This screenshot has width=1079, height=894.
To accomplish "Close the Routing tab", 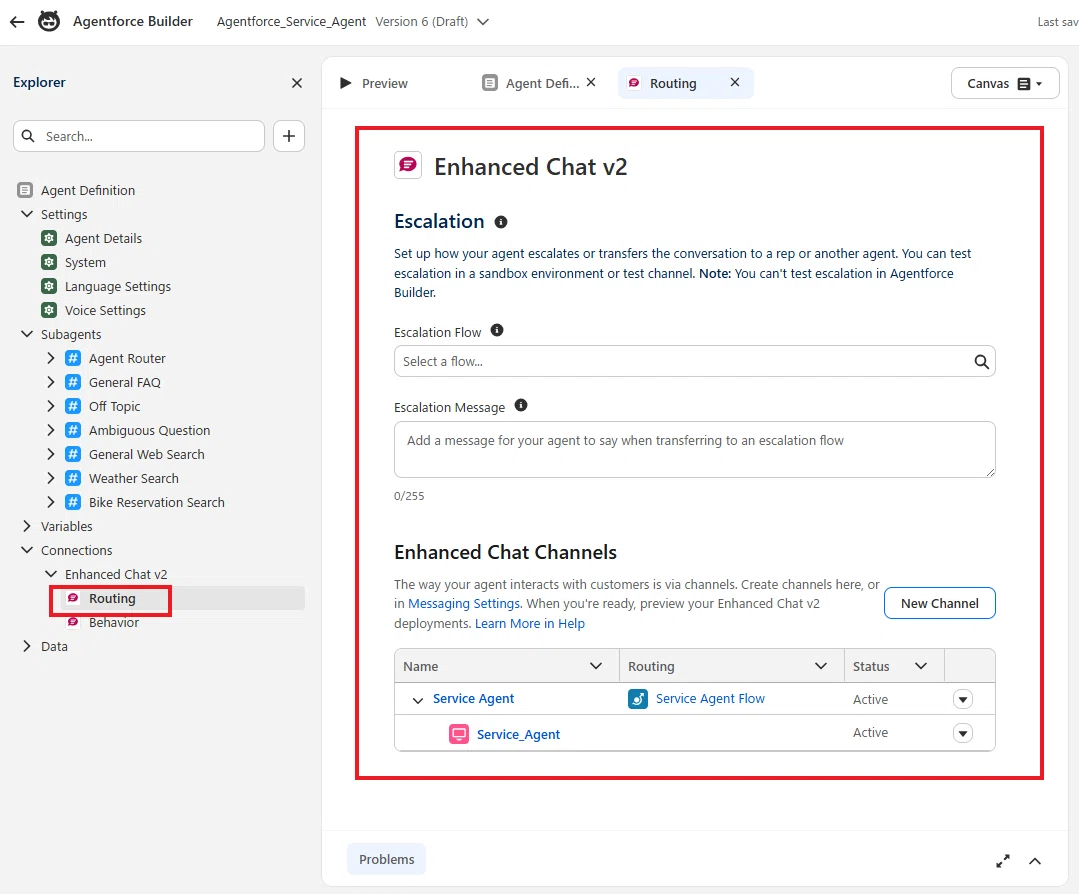I will point(735,83).
